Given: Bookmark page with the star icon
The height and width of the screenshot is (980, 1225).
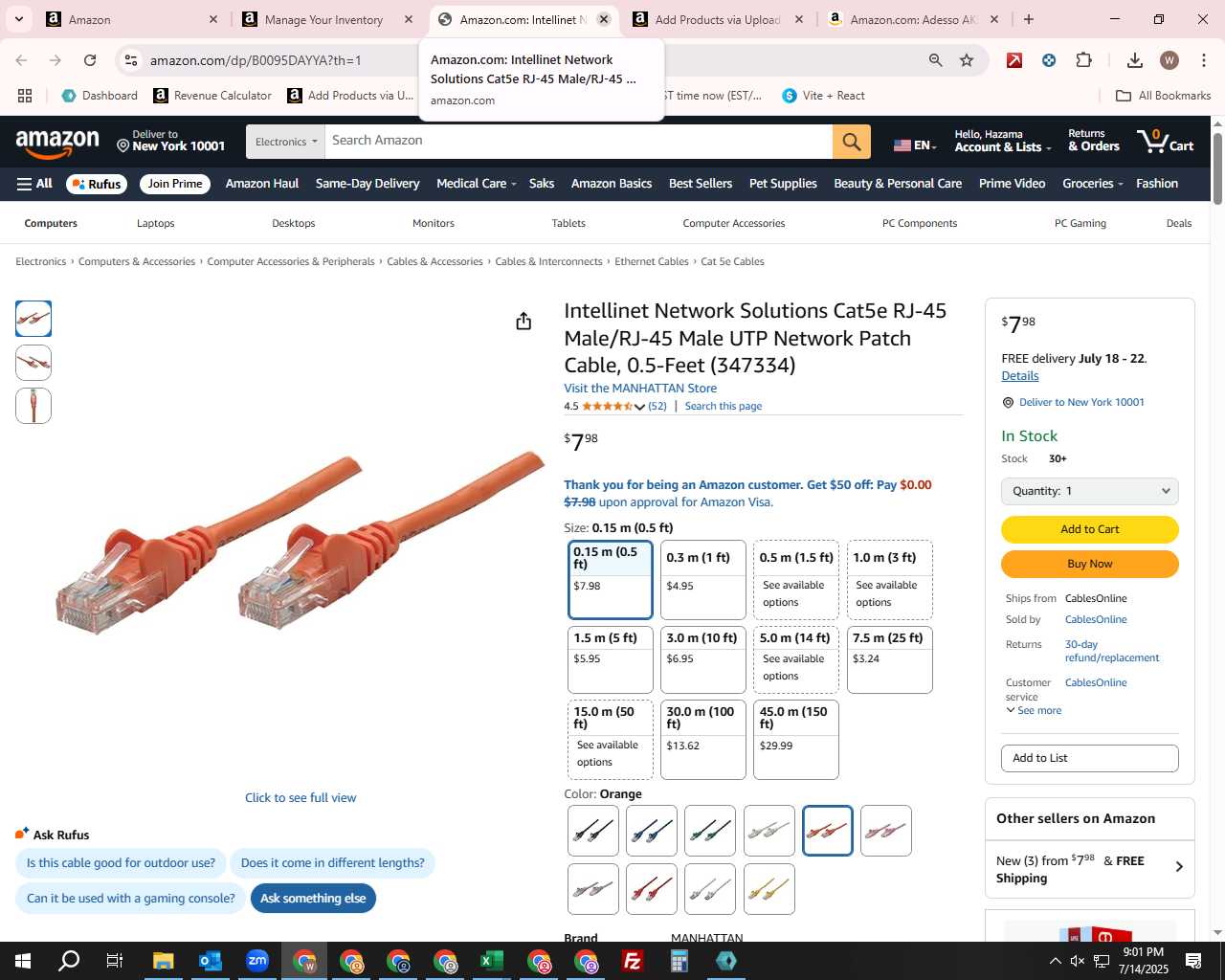Looking at the screenshot, I should [x=967, y=60].
